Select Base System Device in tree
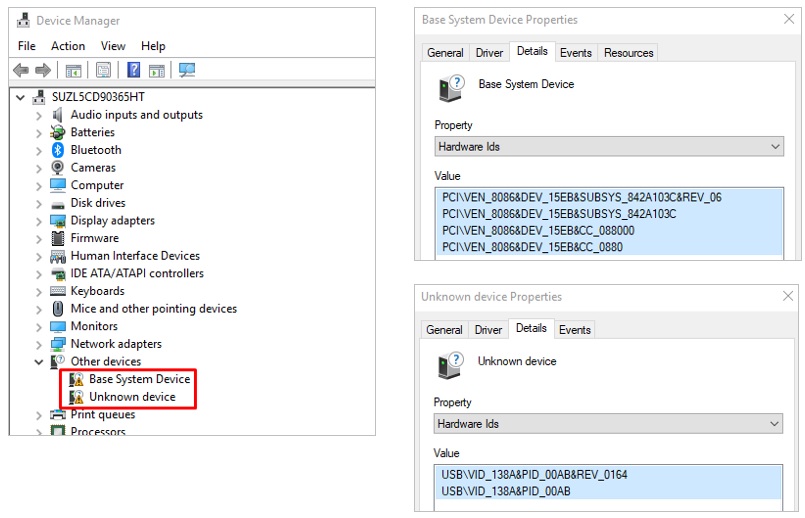805x518 pixels. coord(139,379)
